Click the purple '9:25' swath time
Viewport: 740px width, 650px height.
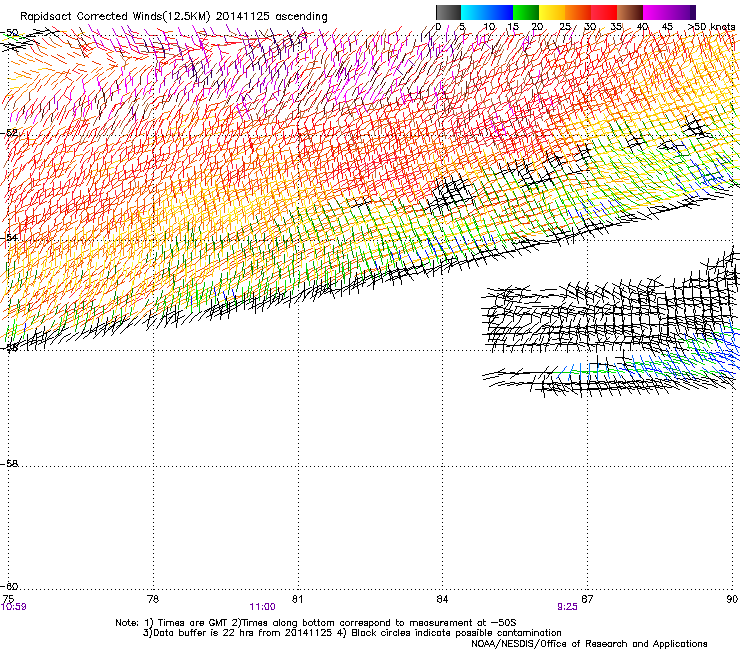[567, 607]
